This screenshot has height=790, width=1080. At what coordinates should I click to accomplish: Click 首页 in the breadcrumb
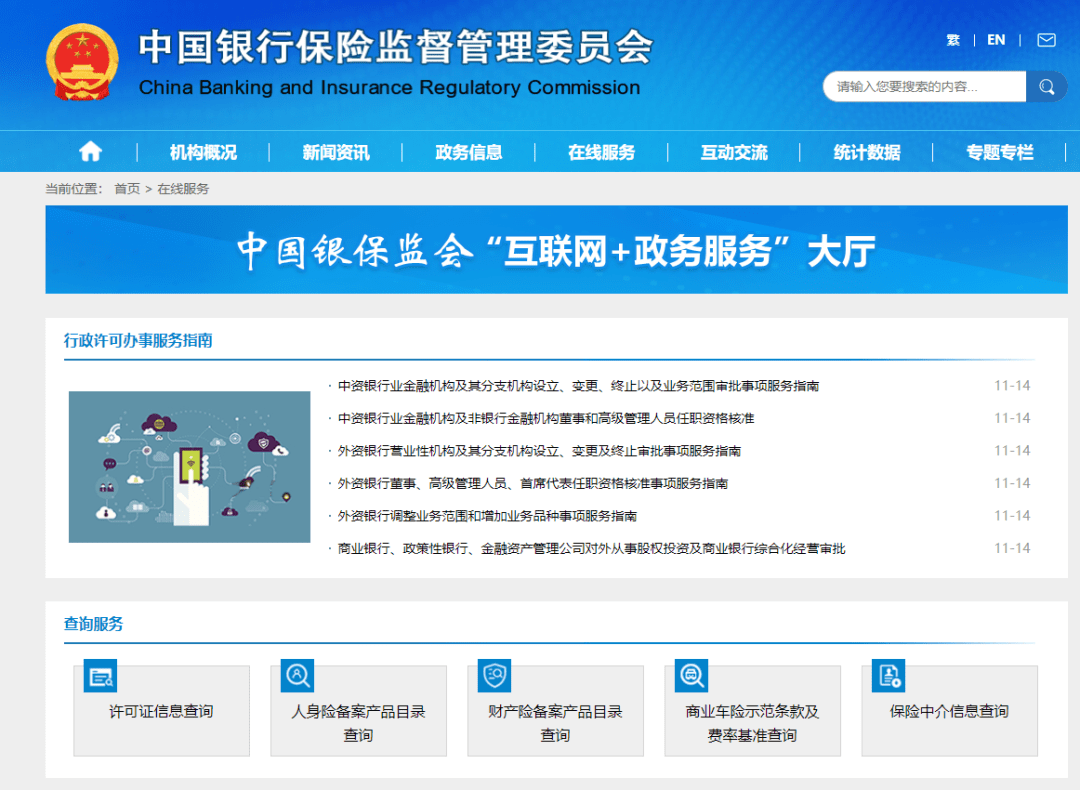click(x=127, y=189)
